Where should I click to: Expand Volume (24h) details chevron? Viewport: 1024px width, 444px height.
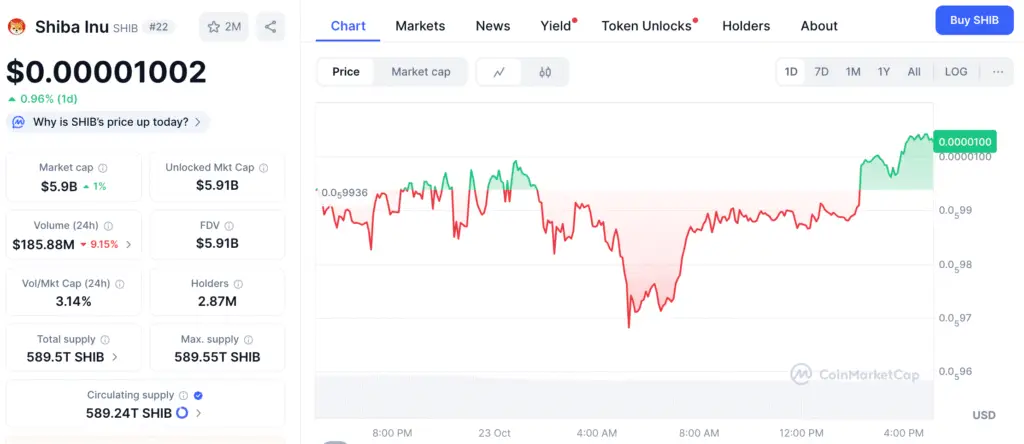128,244
